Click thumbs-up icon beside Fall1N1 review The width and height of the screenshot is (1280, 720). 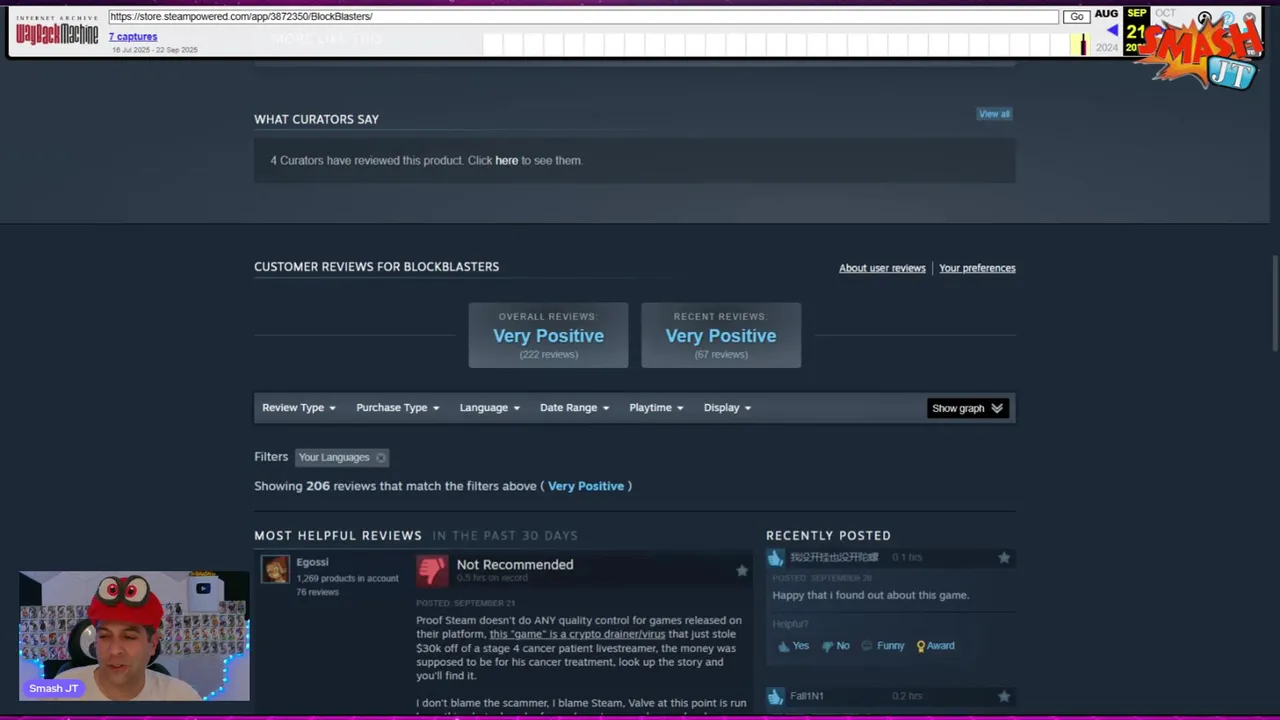point(776,697)
